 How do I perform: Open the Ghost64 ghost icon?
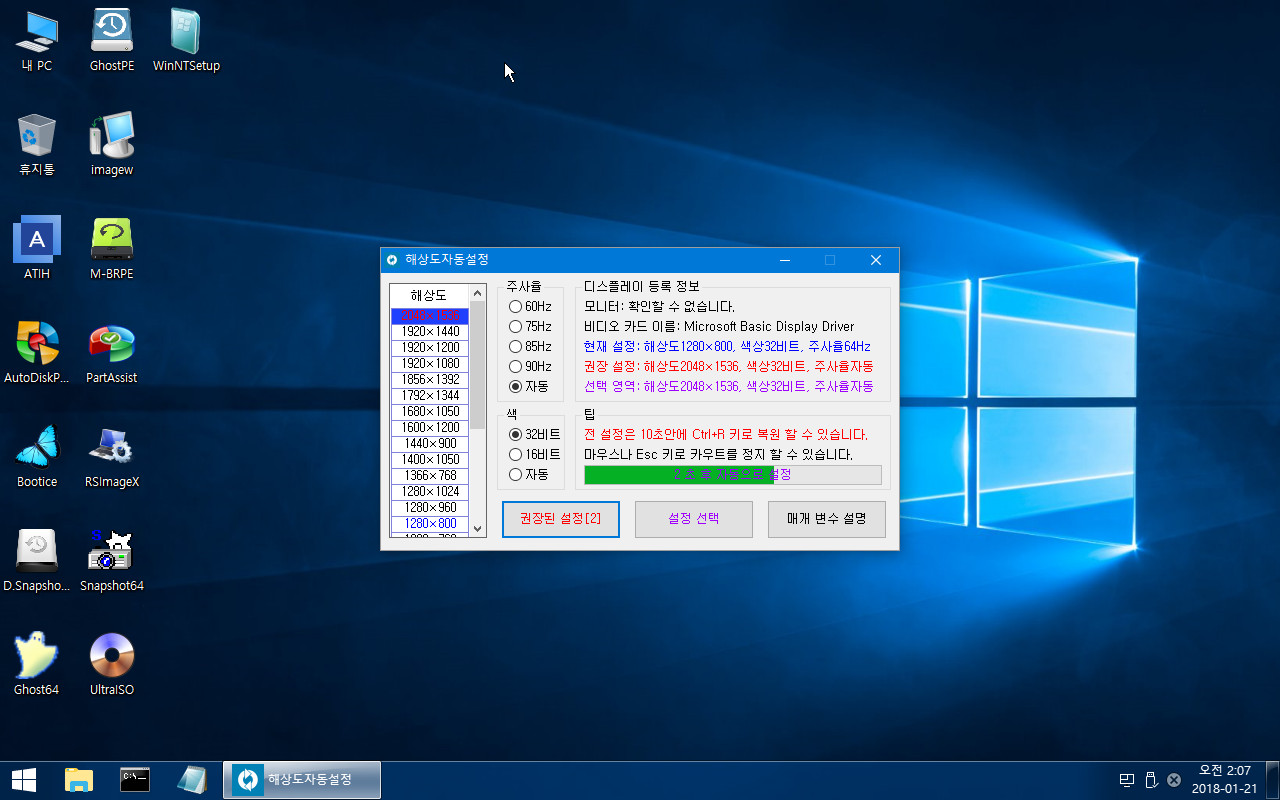37,664
